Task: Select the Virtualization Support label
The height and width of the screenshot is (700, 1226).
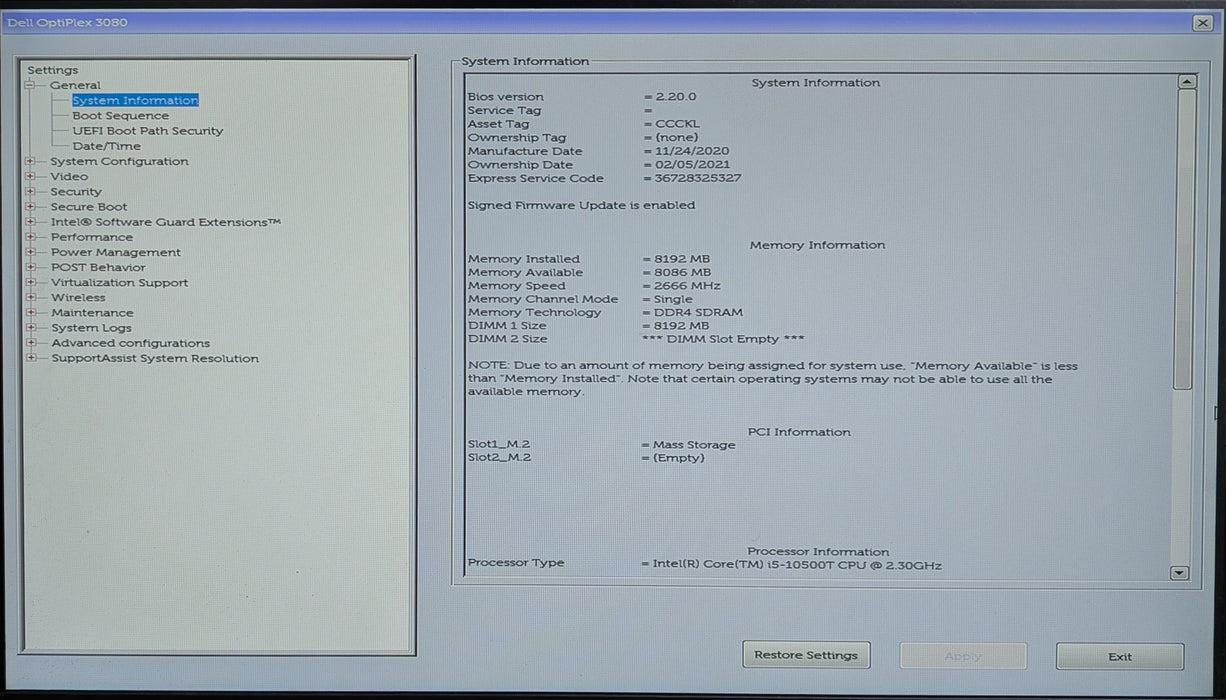Action: coord(120,282)
